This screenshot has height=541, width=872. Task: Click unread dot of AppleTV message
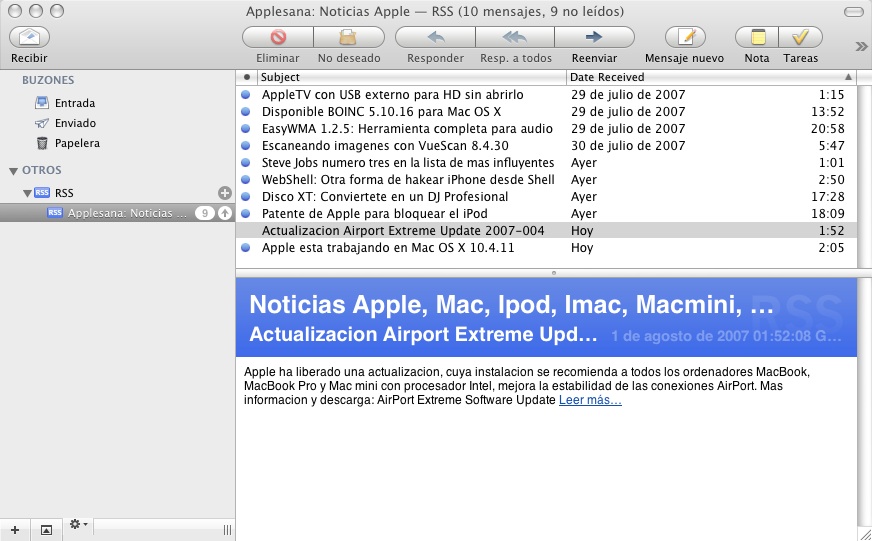click(245, 95)
